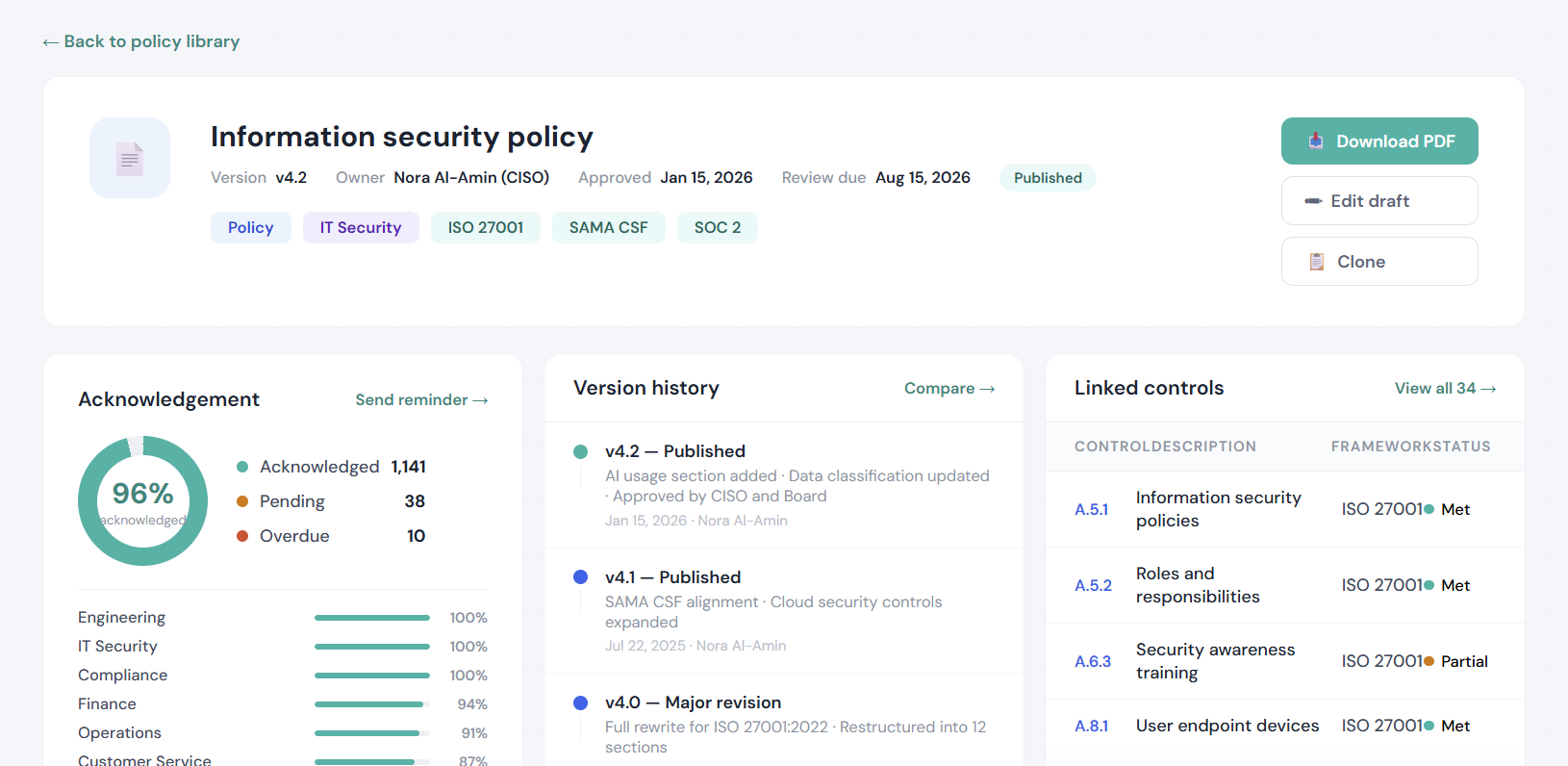Open Compare in Version history
1568x766 pixels.
tap(949, 388)
